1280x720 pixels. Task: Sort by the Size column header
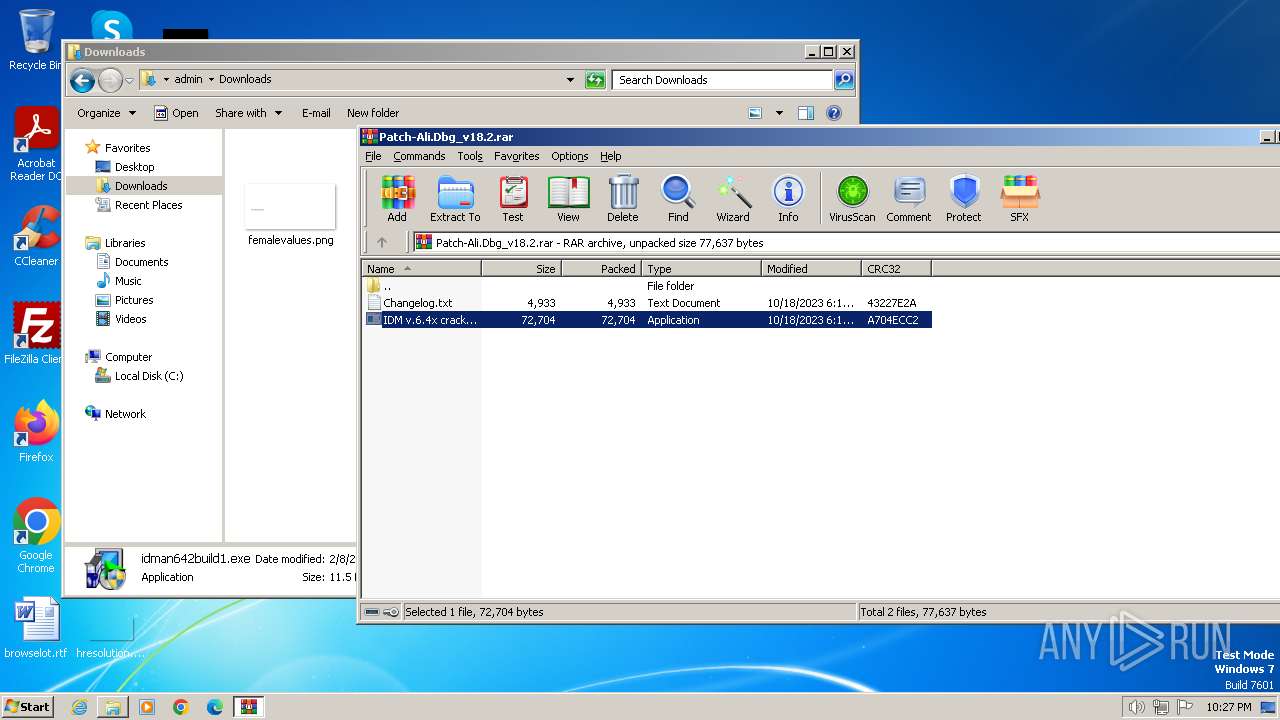[521, 268]
